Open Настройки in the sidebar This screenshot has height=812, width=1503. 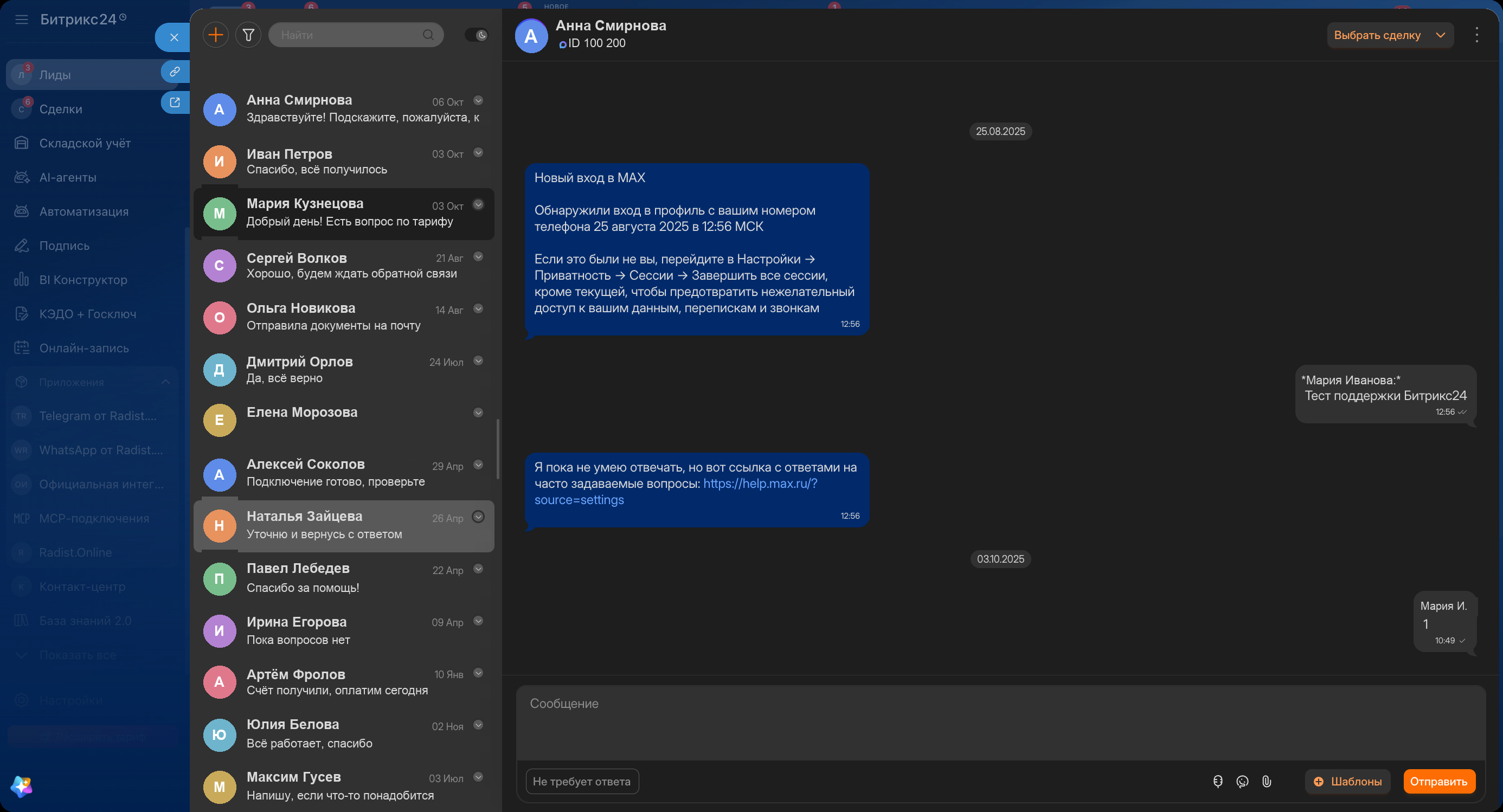93,700
